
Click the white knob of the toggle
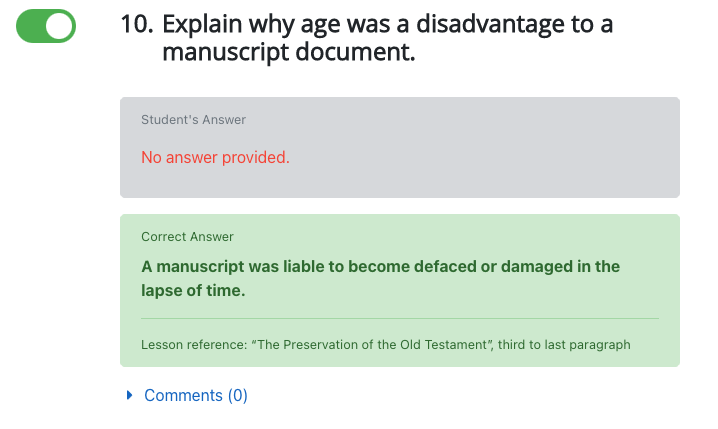click(60, 27)
